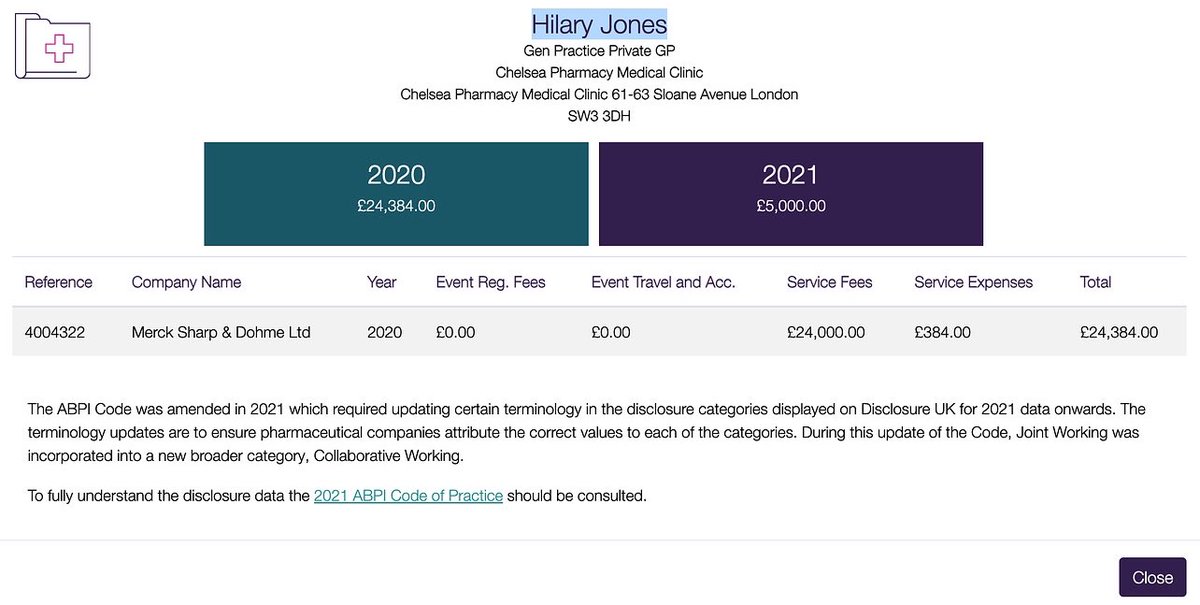
Task: Select the 2021 total tile
Action: pyautogui.click(x=790, y=194)
